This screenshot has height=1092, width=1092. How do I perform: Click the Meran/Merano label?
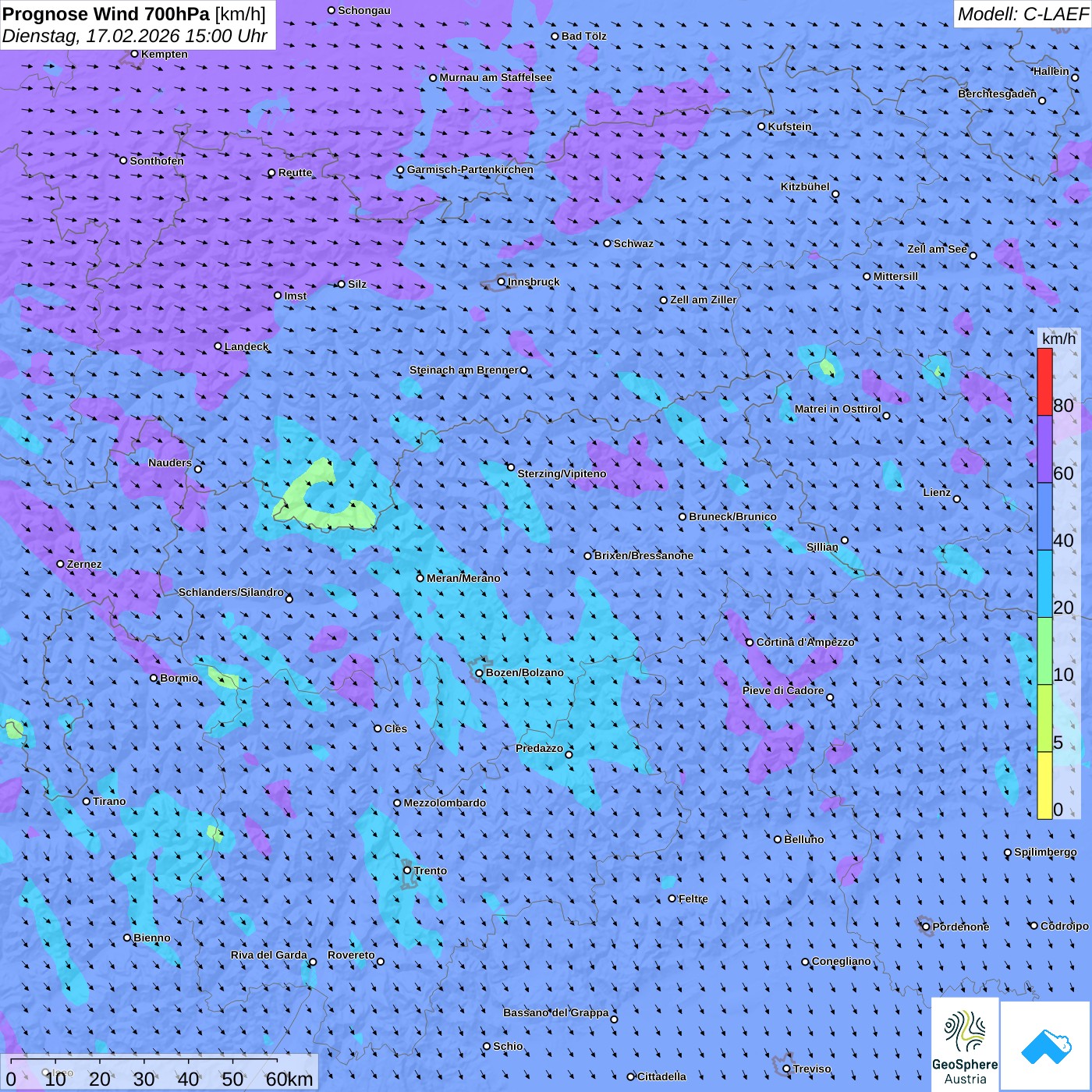point(463,578)
